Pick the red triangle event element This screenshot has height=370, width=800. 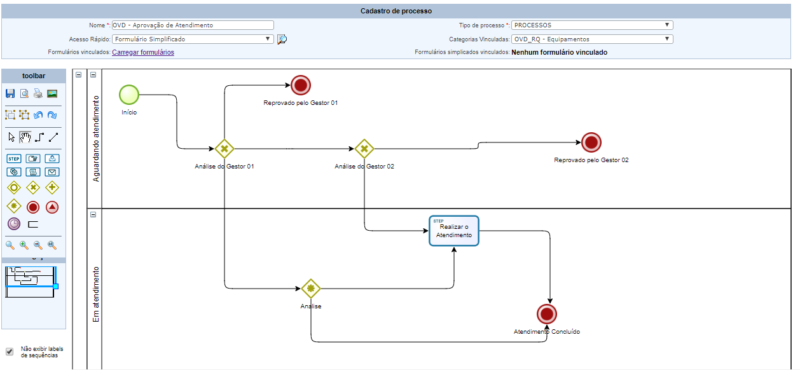click(52, 207)
